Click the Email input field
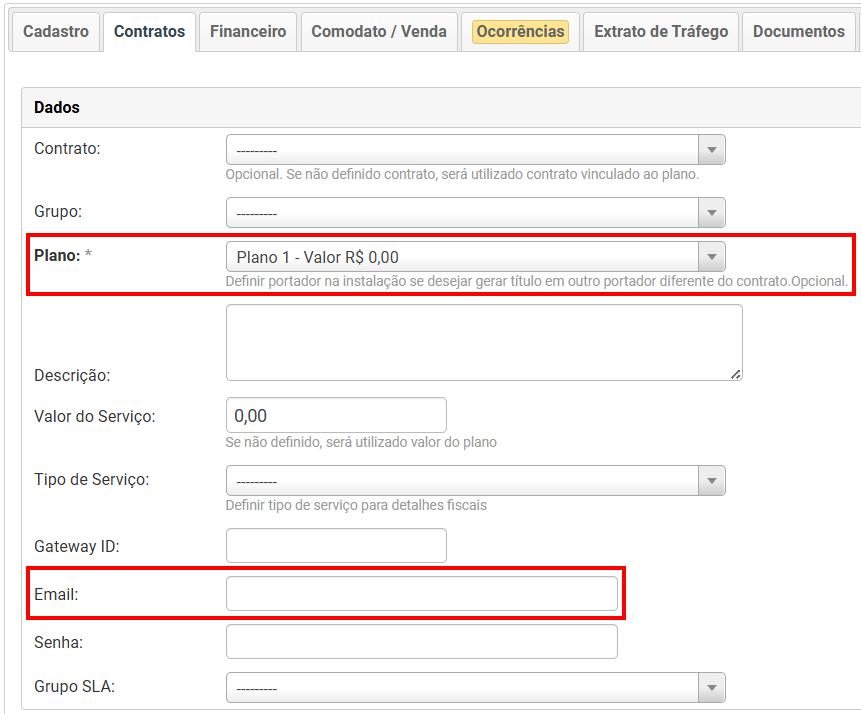This screenshot has width=861, height=714. coord(421,594)
